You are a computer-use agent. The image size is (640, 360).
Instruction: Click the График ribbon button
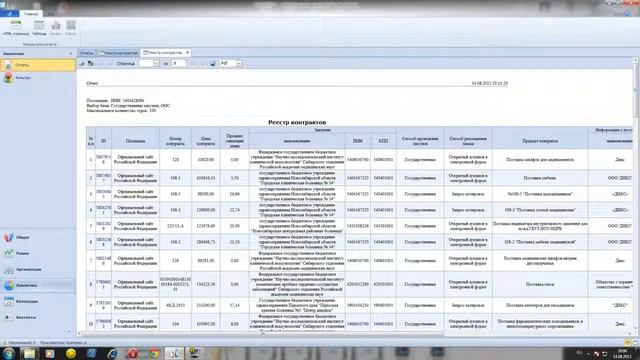click(x=56, y=28)
